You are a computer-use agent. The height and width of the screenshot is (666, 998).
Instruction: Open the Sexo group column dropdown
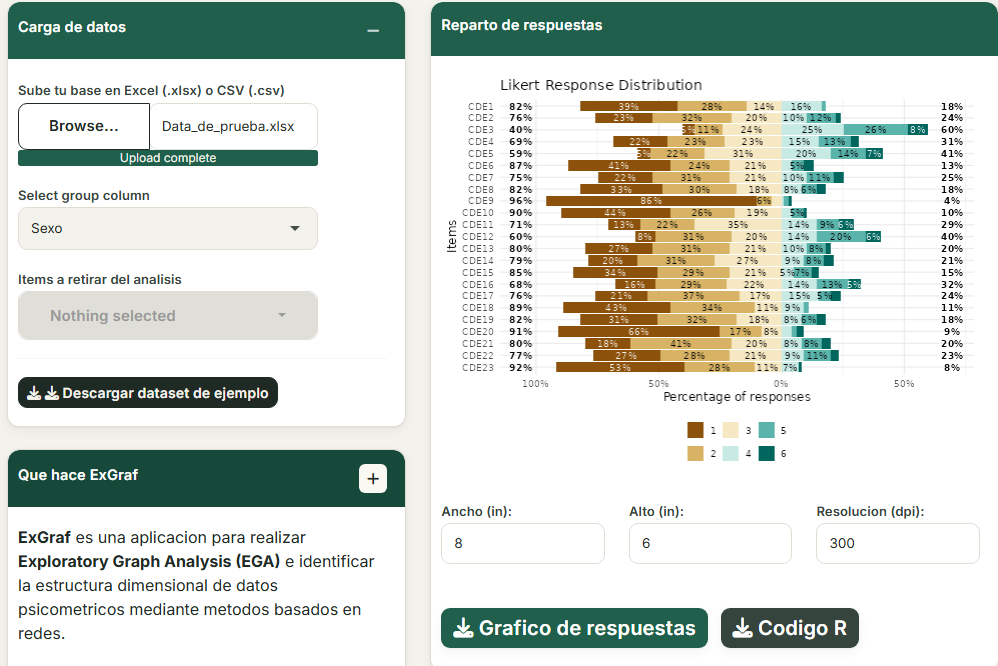167,229
